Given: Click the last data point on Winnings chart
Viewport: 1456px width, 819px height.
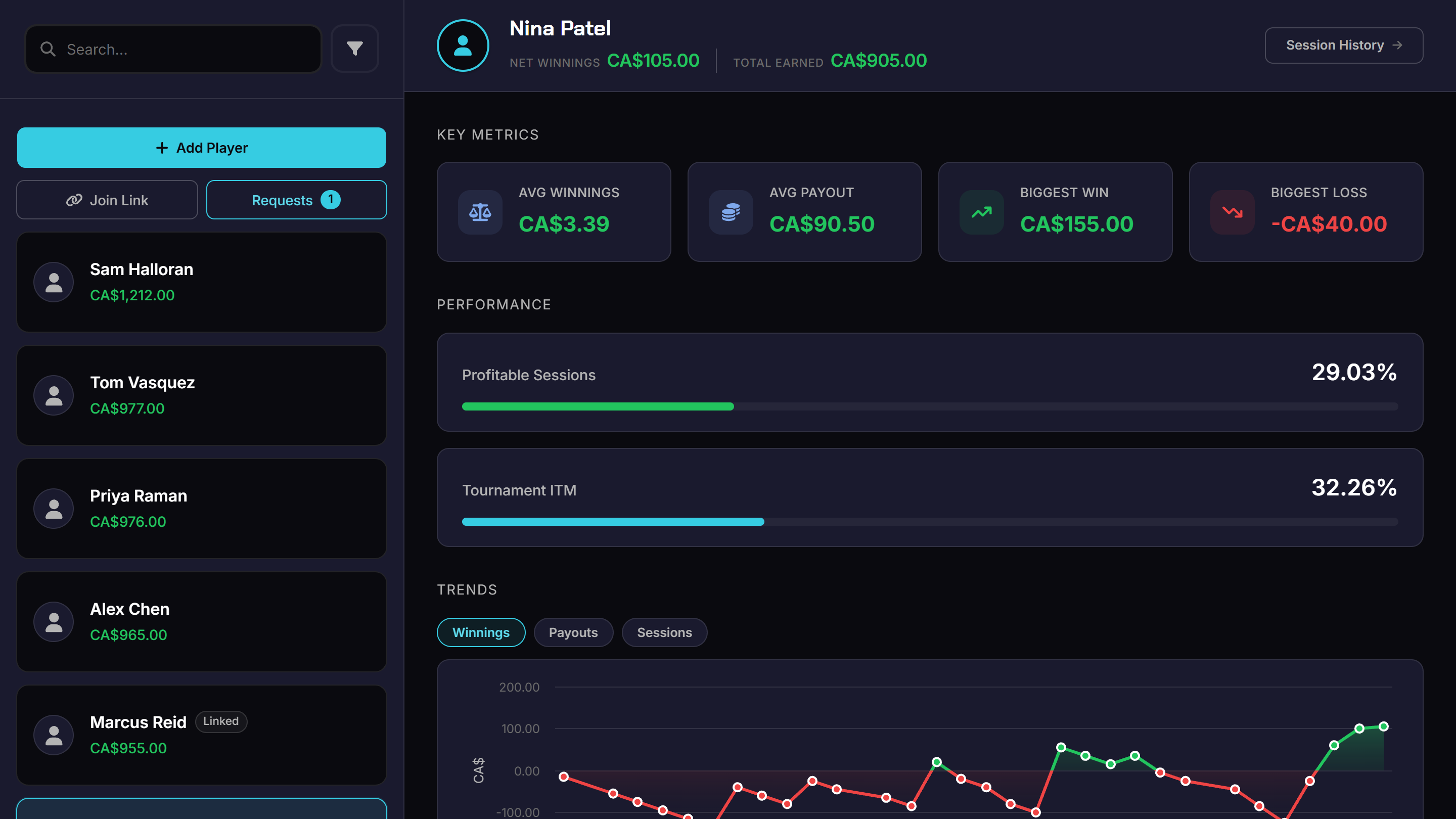Looking at the screenshot, I should pos(1384,726).
